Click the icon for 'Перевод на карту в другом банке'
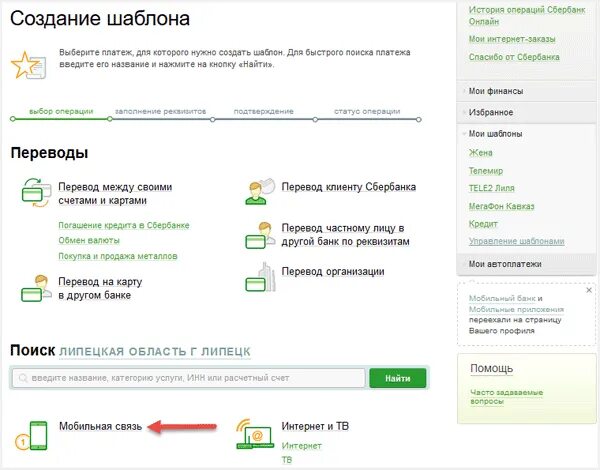This screenshot has width=600, height=470. coord(37,288)
